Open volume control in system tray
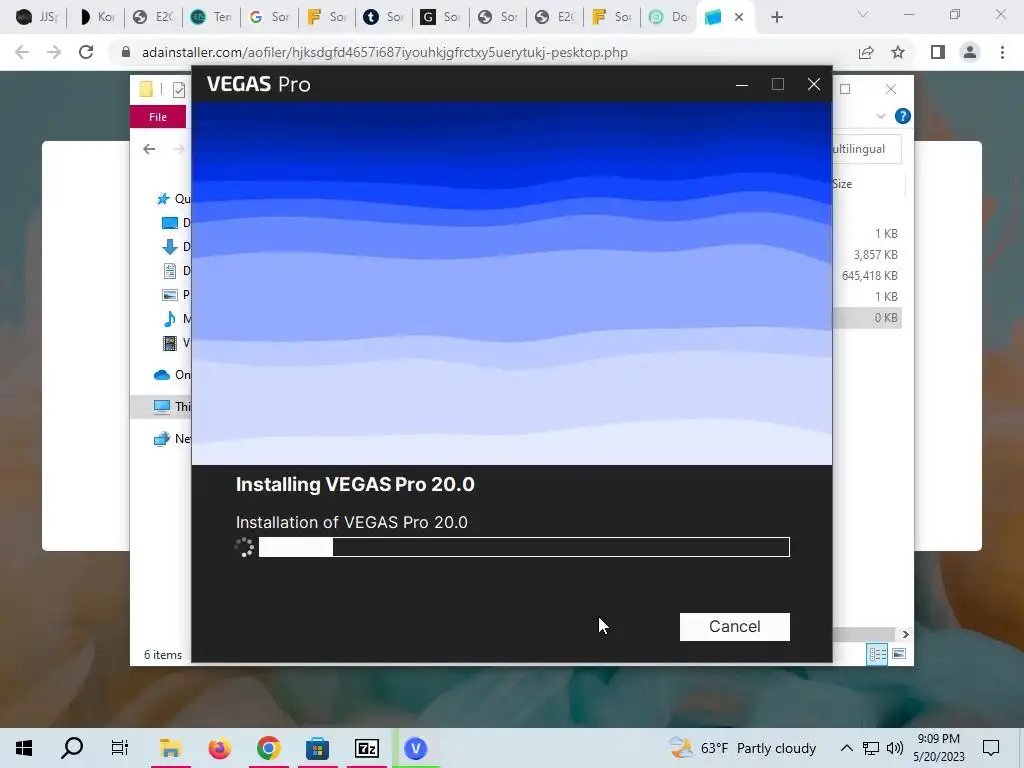 [x=895, y=748]
